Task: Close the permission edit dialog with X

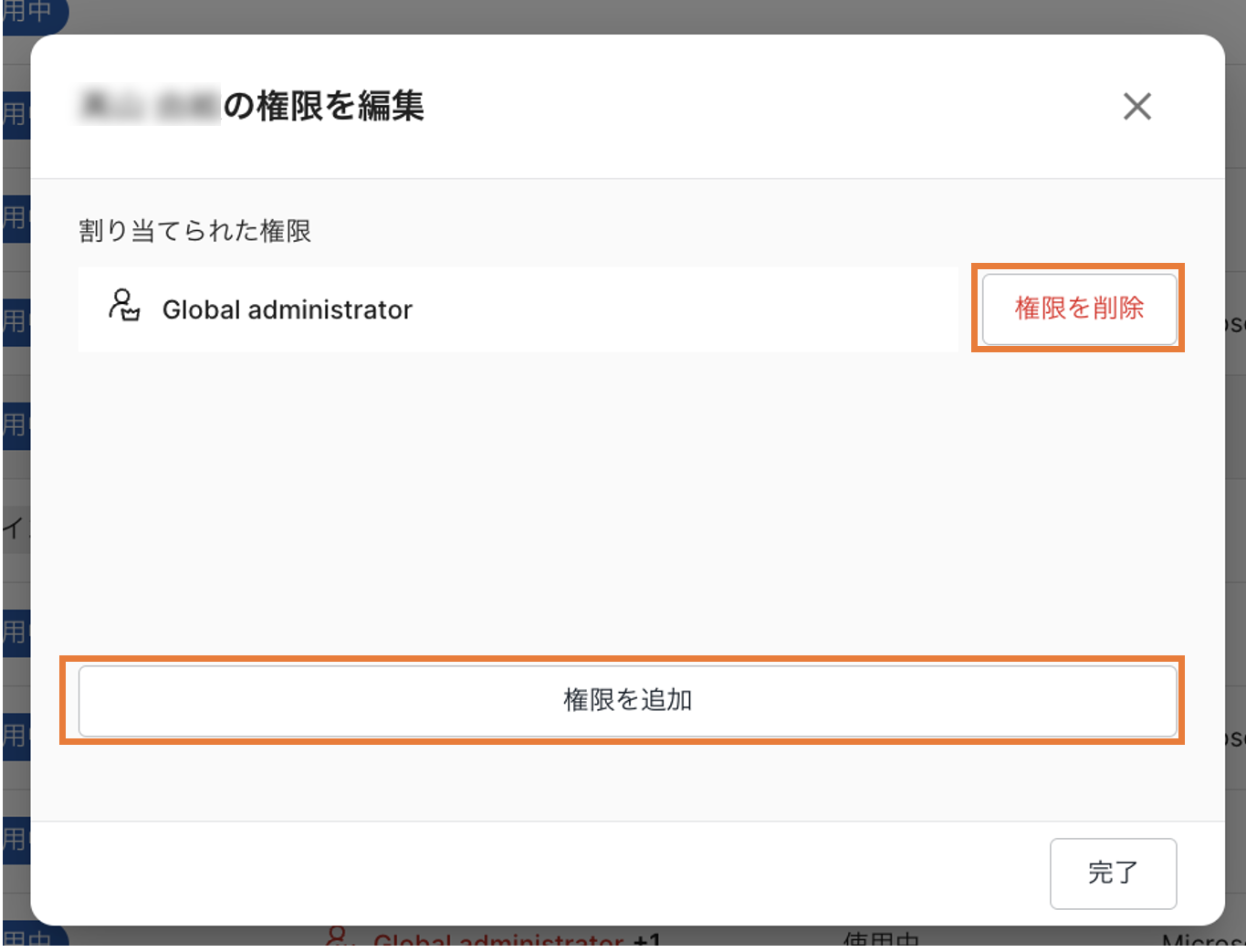Action: tap(1136, 107)
